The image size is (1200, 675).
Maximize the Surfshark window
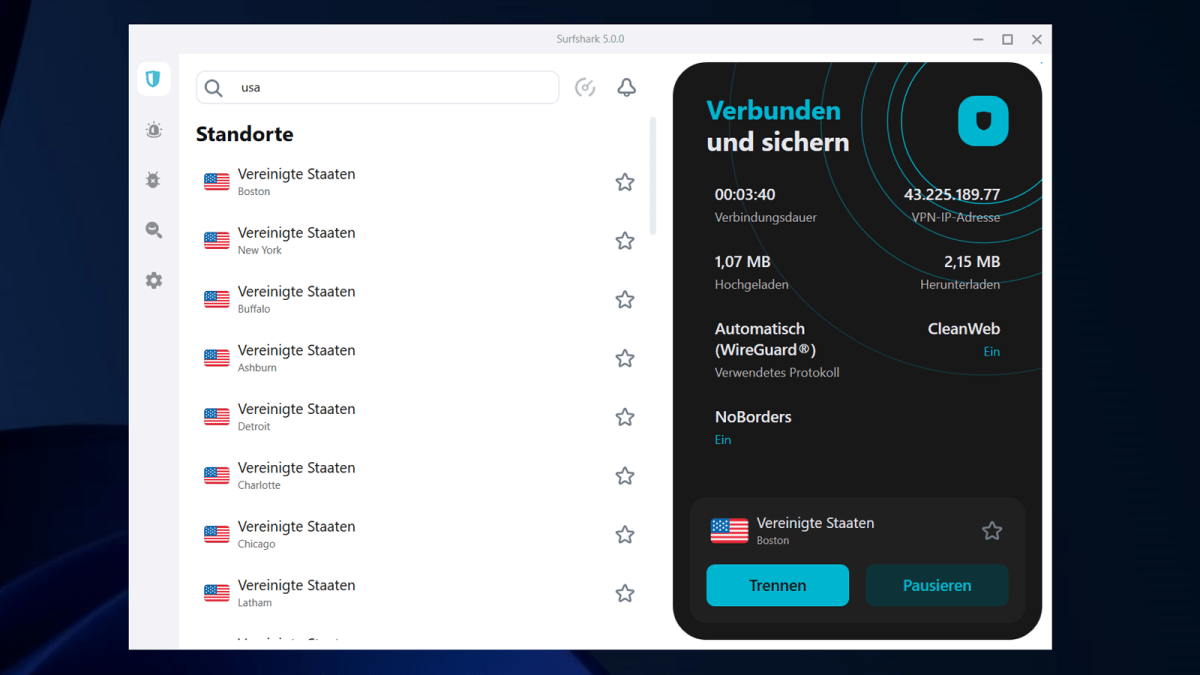(x=1008, y=39)
